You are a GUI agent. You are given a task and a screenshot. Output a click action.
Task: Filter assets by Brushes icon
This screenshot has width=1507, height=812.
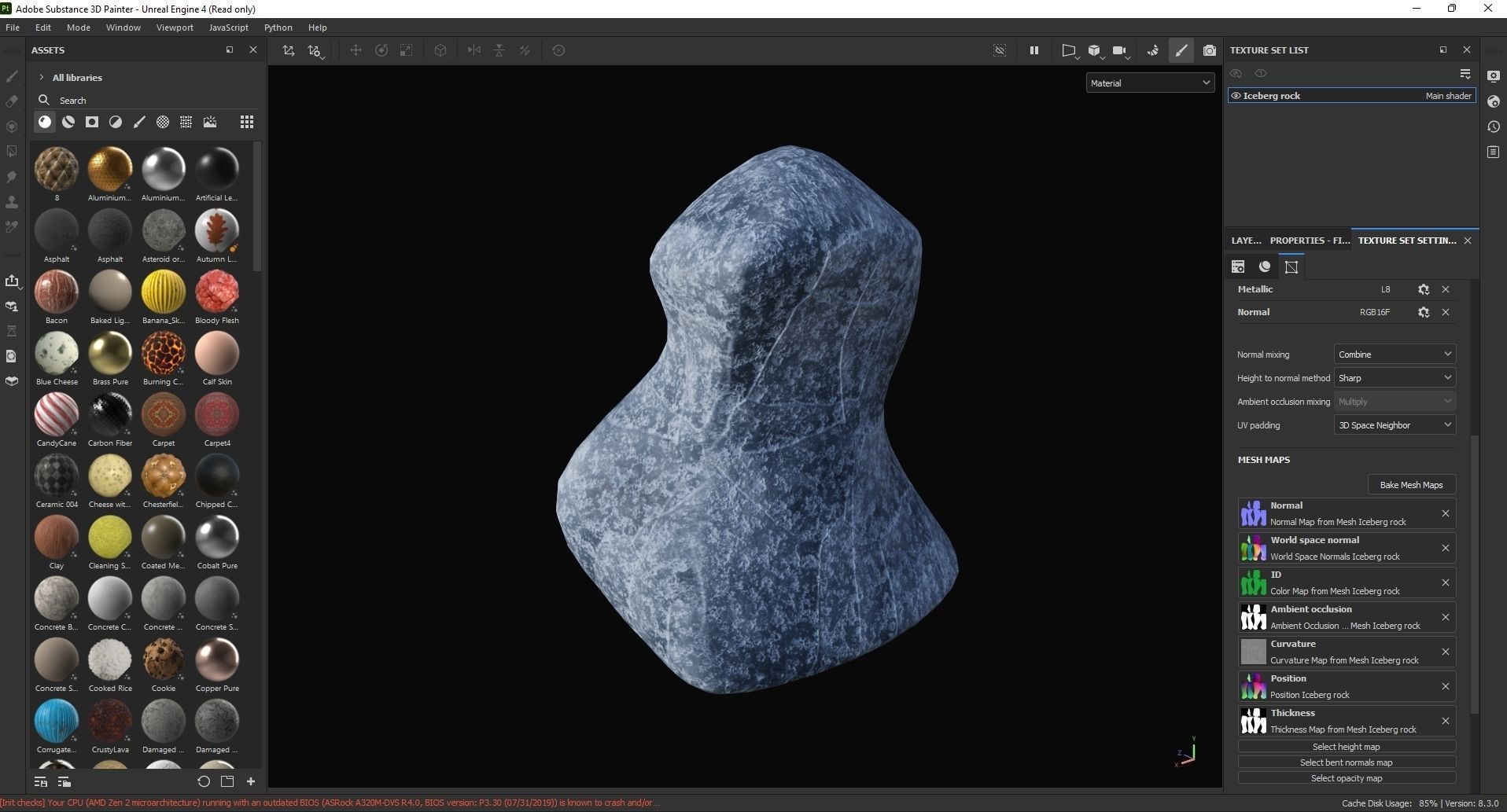139,122
